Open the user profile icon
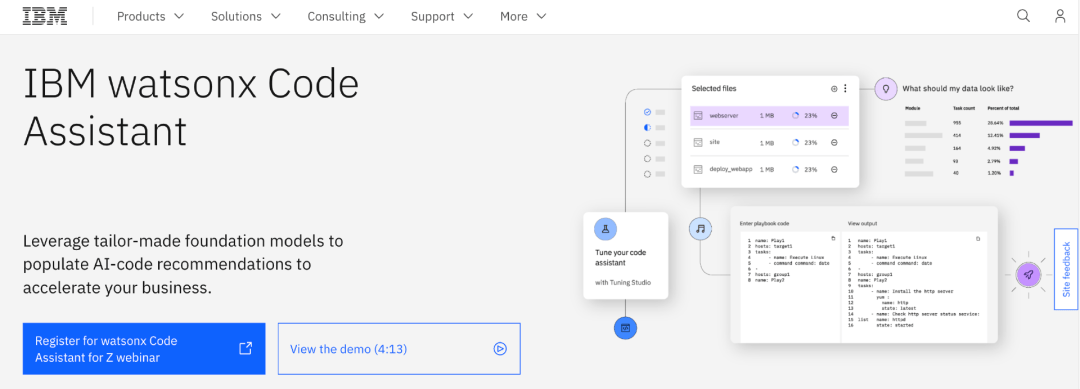The image size is (1080, 389). click(x=1060, y=16)
